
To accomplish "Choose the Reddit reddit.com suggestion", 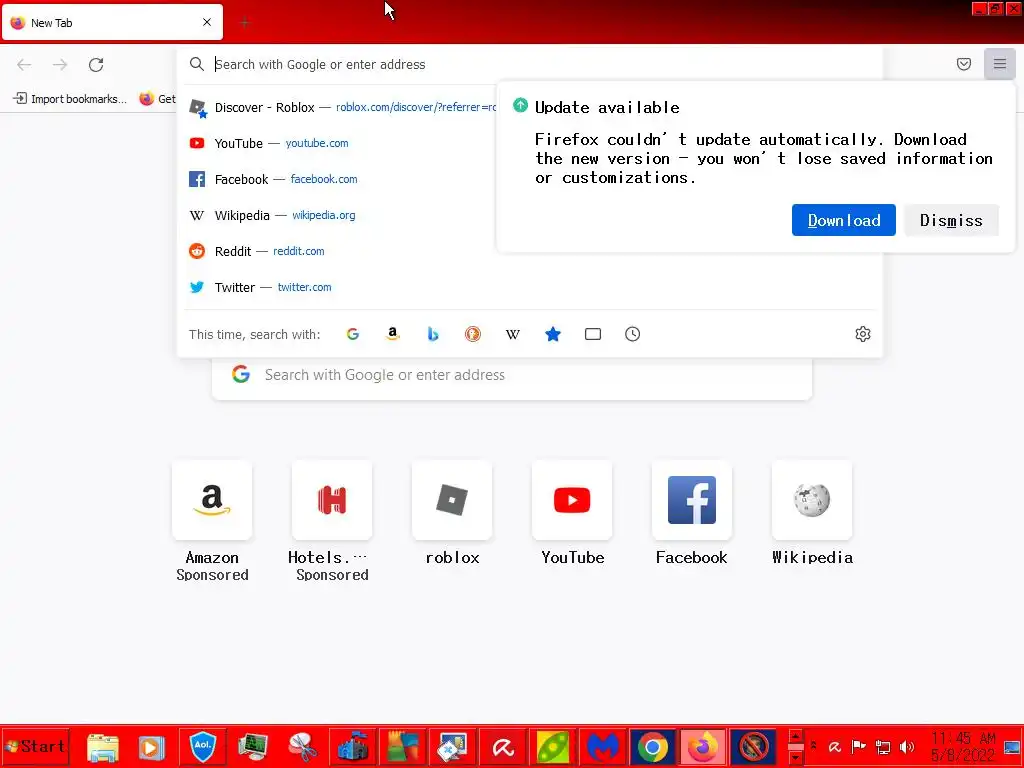I will click(529, 251).
